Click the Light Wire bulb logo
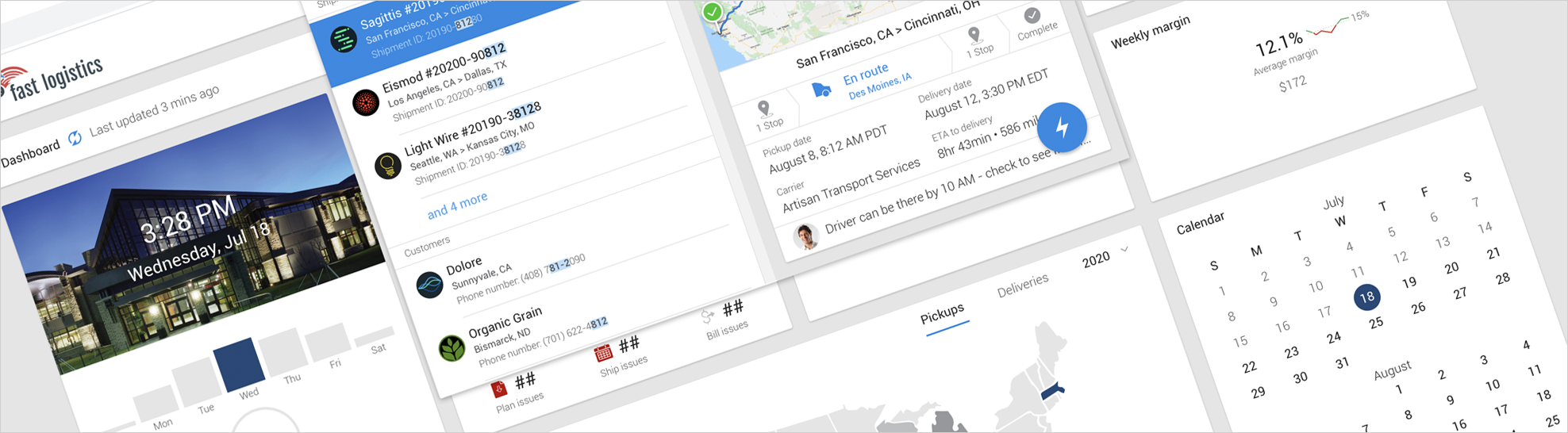 point(388,166)
